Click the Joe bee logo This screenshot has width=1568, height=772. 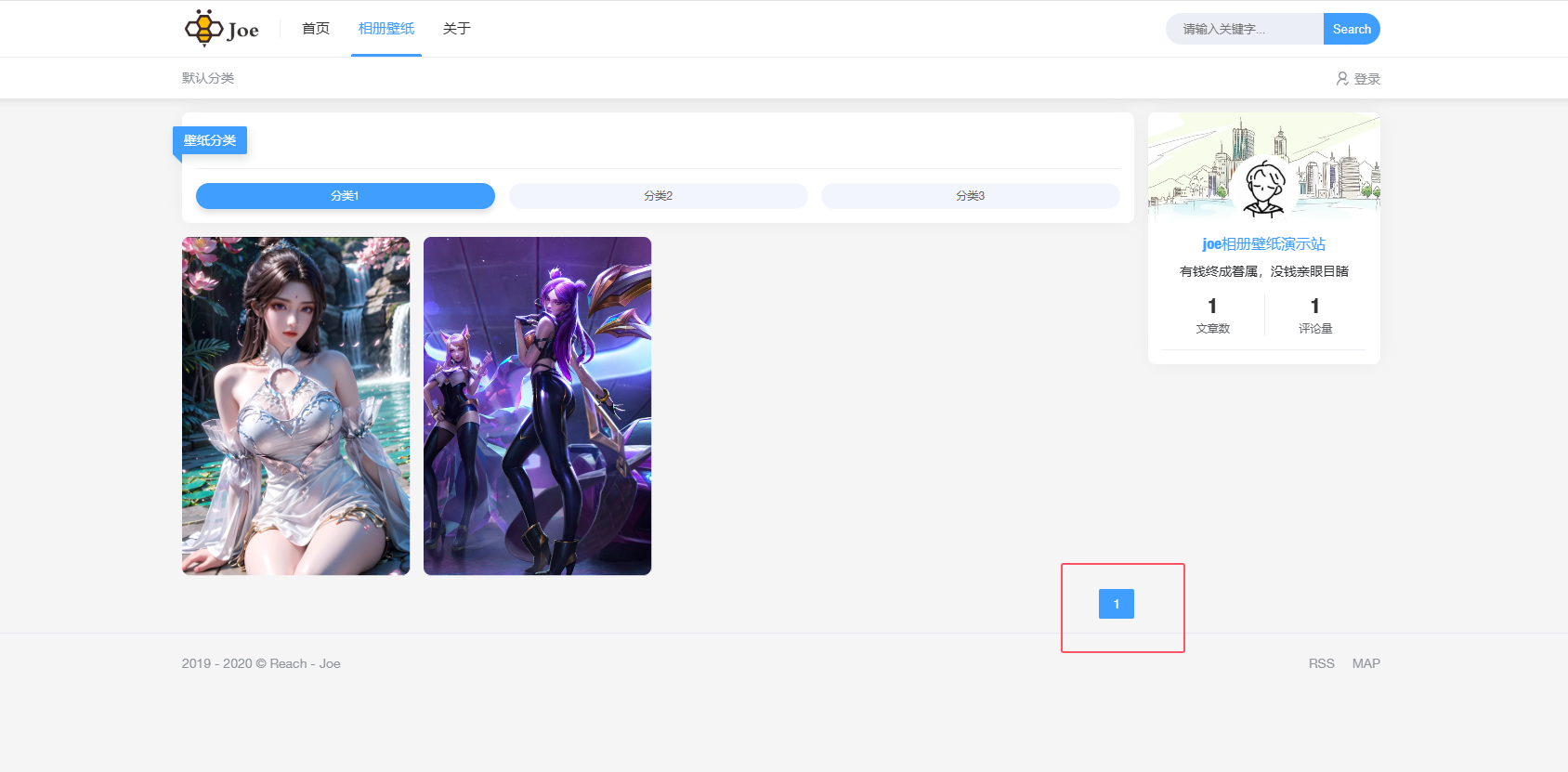(222, 29)
